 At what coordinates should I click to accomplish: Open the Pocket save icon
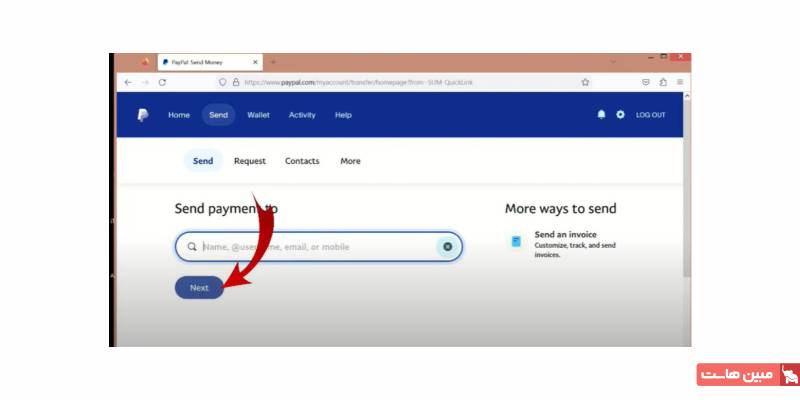pos(646,82)
